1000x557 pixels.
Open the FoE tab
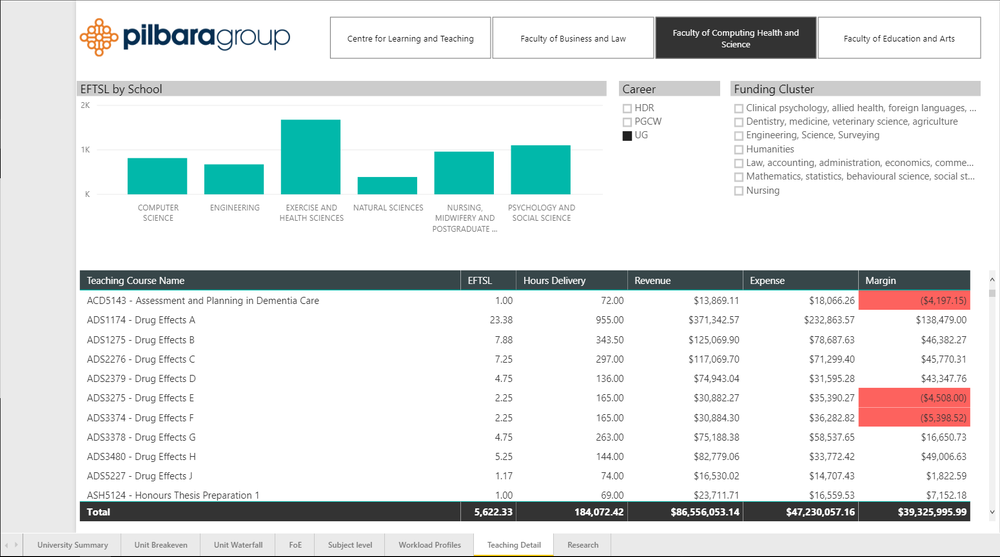pos(295,545)
